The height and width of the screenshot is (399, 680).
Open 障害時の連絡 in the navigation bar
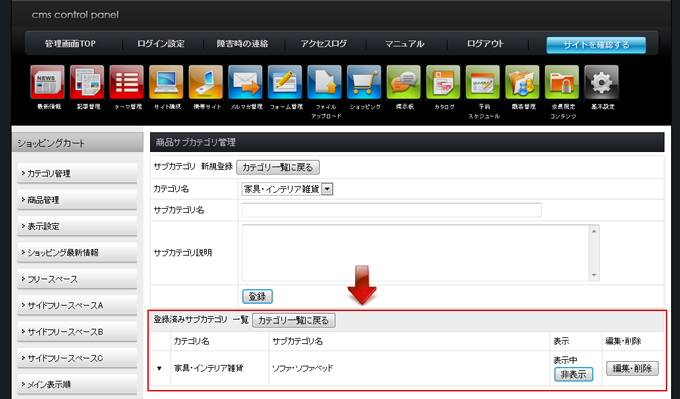pyautogui.click(x=242, y=44)
